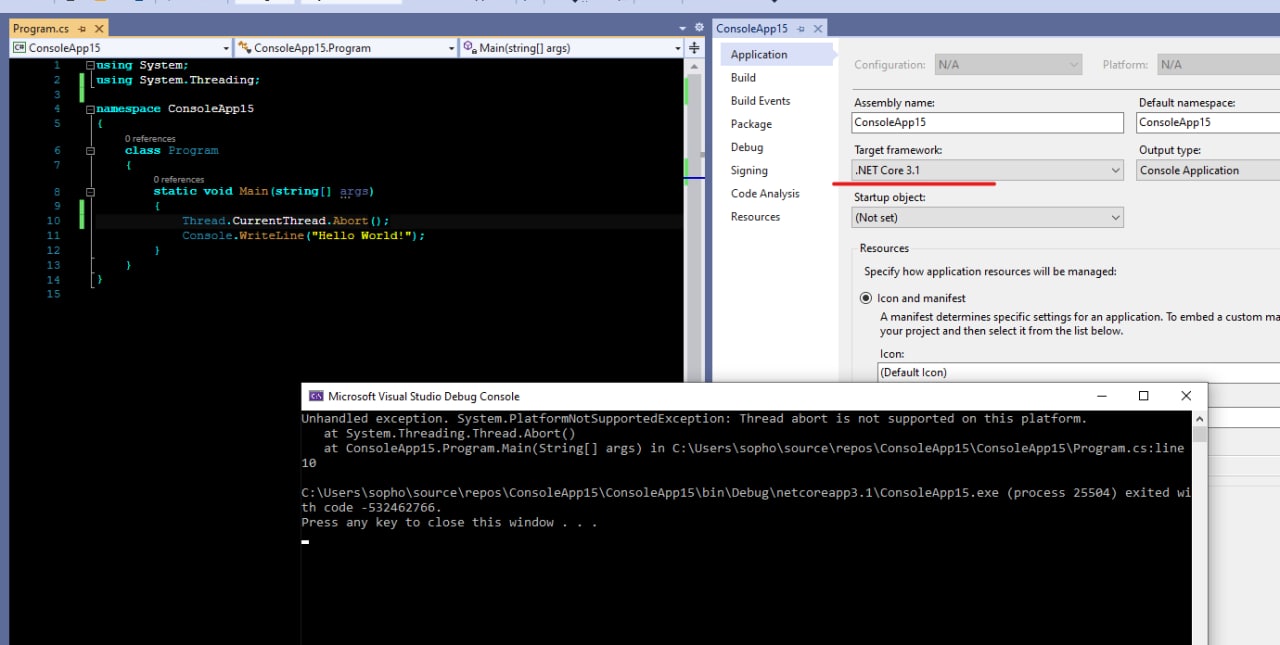Click the Debug Console vertical scrollbar thumb
Viewport: 1280px width, 645px height.
click(x=1200, y=434)
